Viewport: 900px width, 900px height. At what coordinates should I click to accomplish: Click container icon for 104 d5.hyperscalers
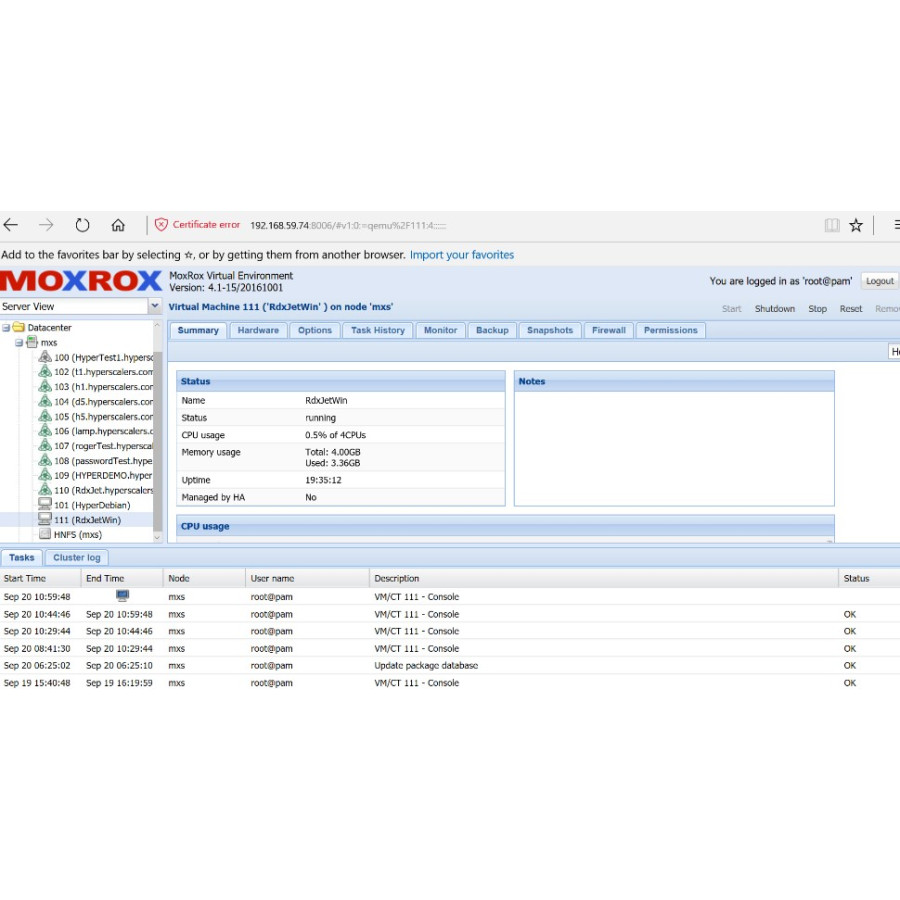(x=45, y=401)
